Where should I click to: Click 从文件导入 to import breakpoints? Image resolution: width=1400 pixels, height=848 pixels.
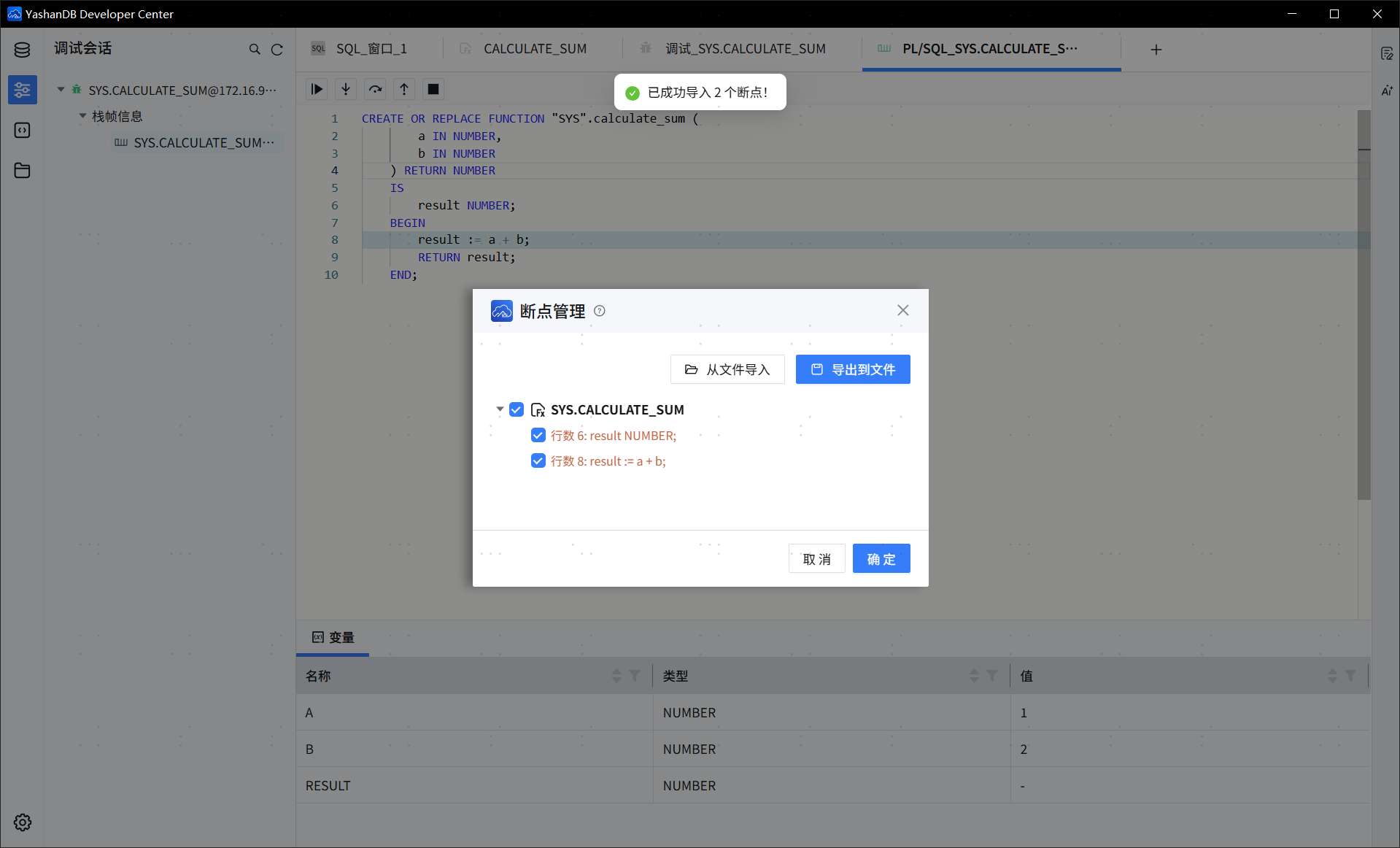tap(727, 369)
